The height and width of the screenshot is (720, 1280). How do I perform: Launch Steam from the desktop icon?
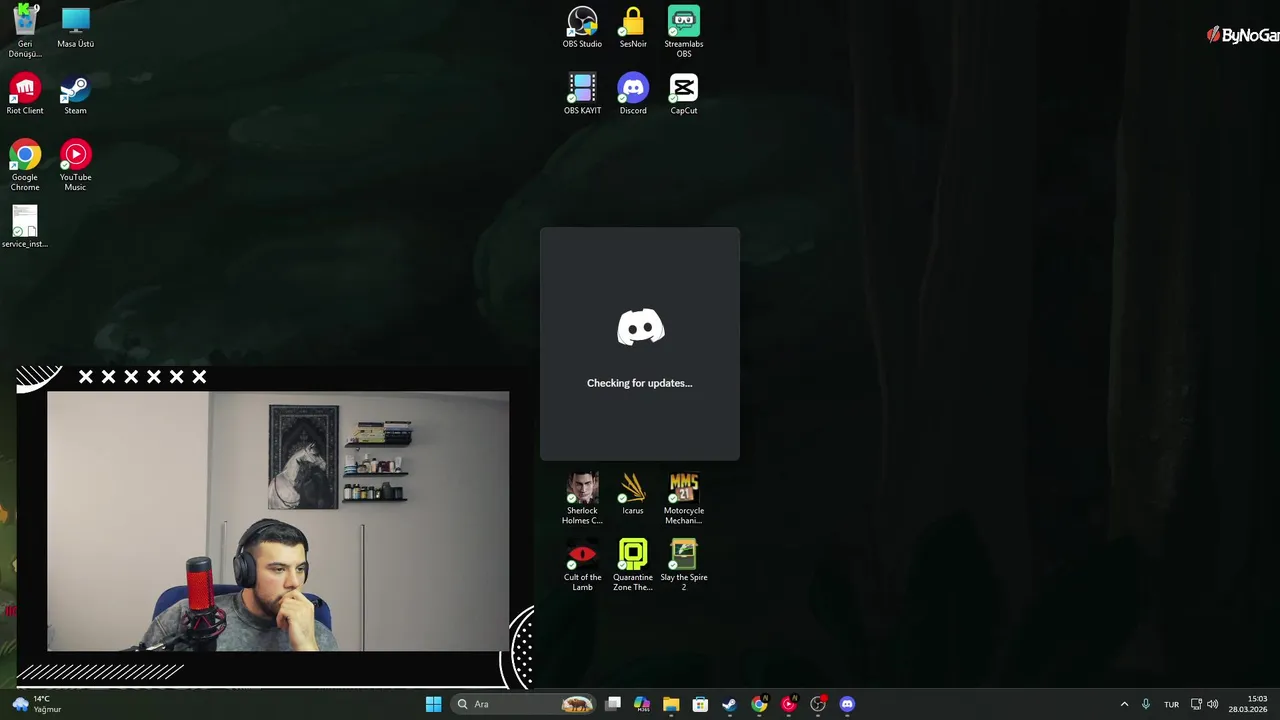tap(75, 94)
